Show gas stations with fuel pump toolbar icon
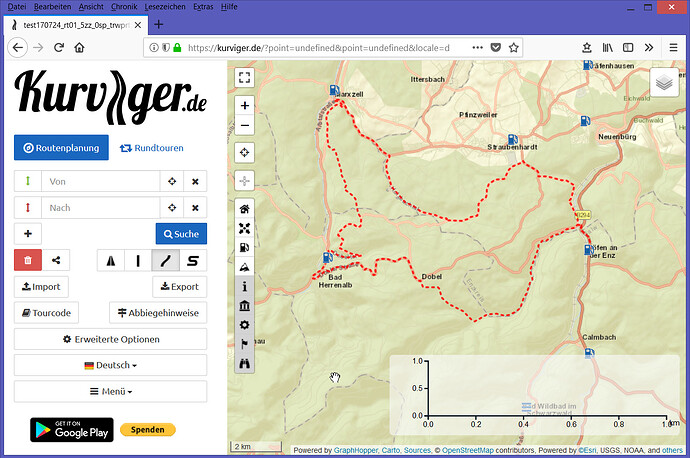The height and width of the screenshot is (458, 690). 244,247
